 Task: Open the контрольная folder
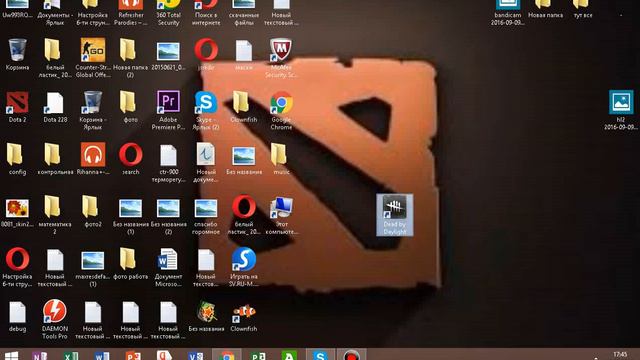(55, 159)
